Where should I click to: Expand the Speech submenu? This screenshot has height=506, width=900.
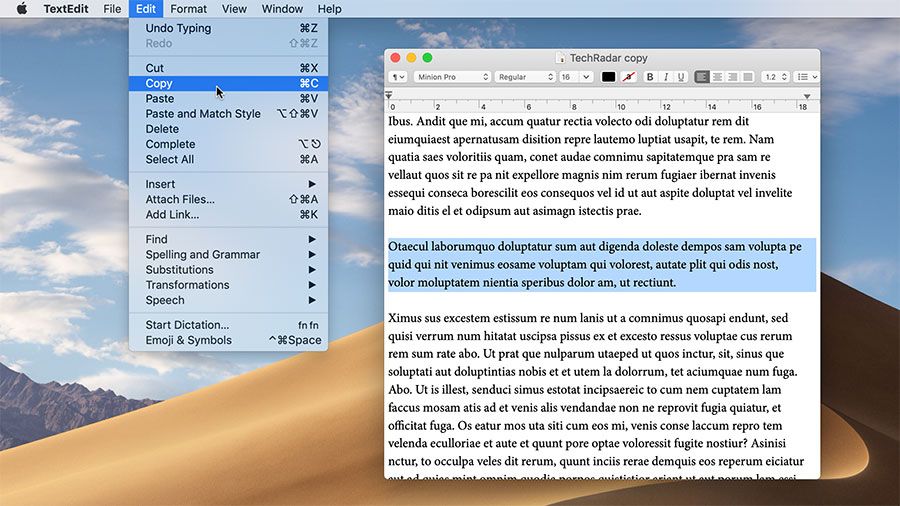click(x=228, y=300)
